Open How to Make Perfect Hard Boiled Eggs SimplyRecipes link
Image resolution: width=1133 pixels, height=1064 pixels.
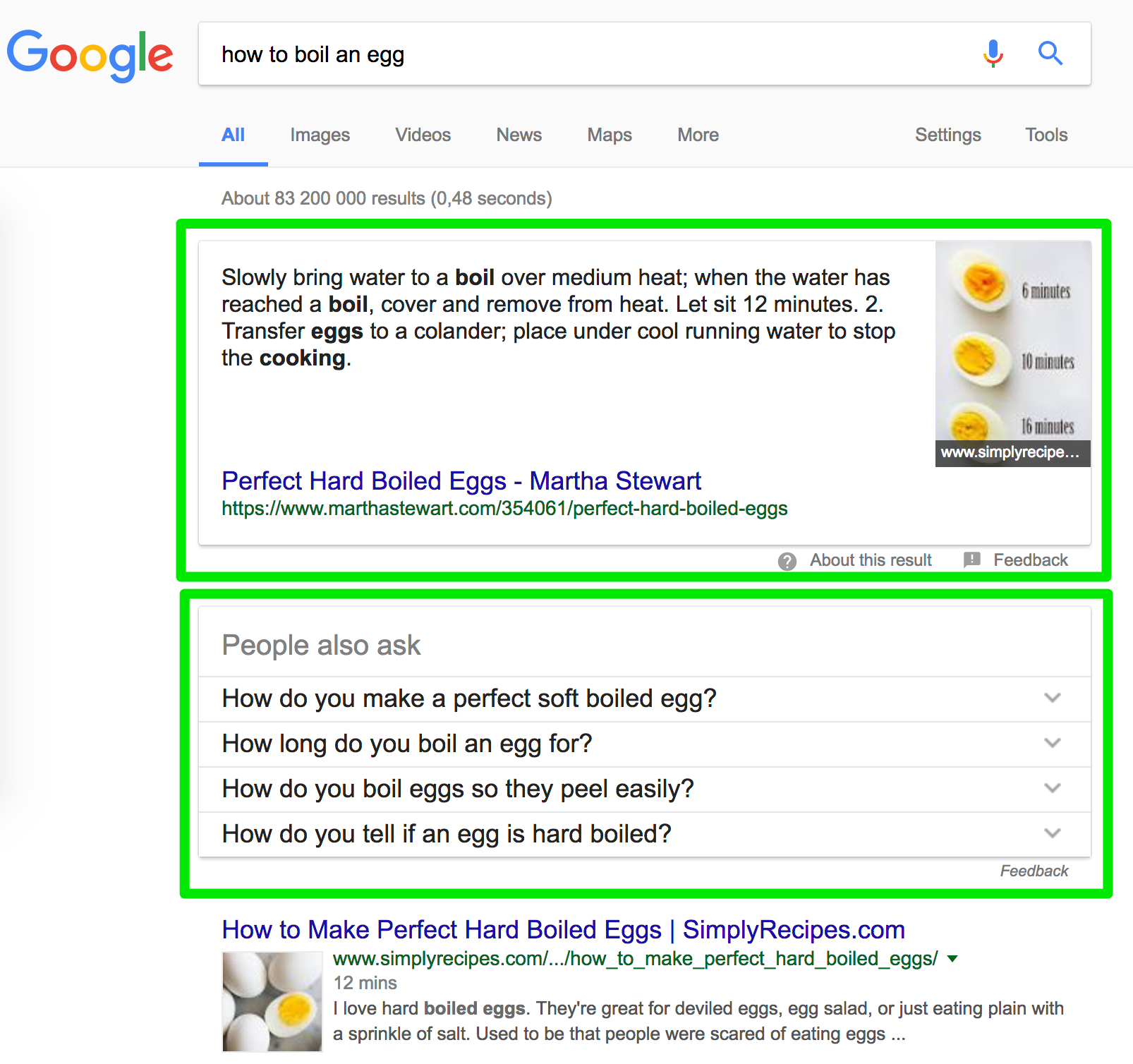(563, 930)
